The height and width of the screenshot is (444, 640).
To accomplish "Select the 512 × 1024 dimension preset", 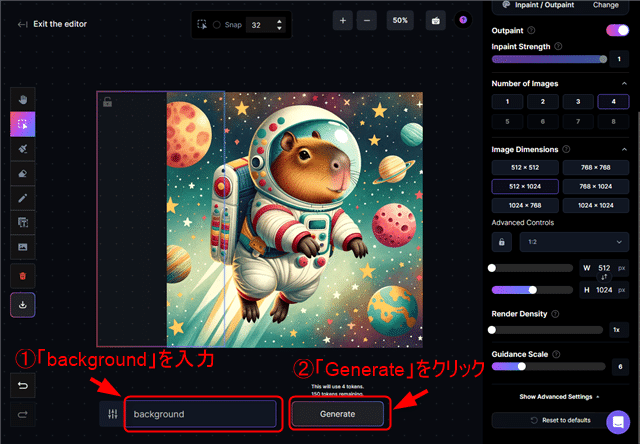I will tap(525, 186).
